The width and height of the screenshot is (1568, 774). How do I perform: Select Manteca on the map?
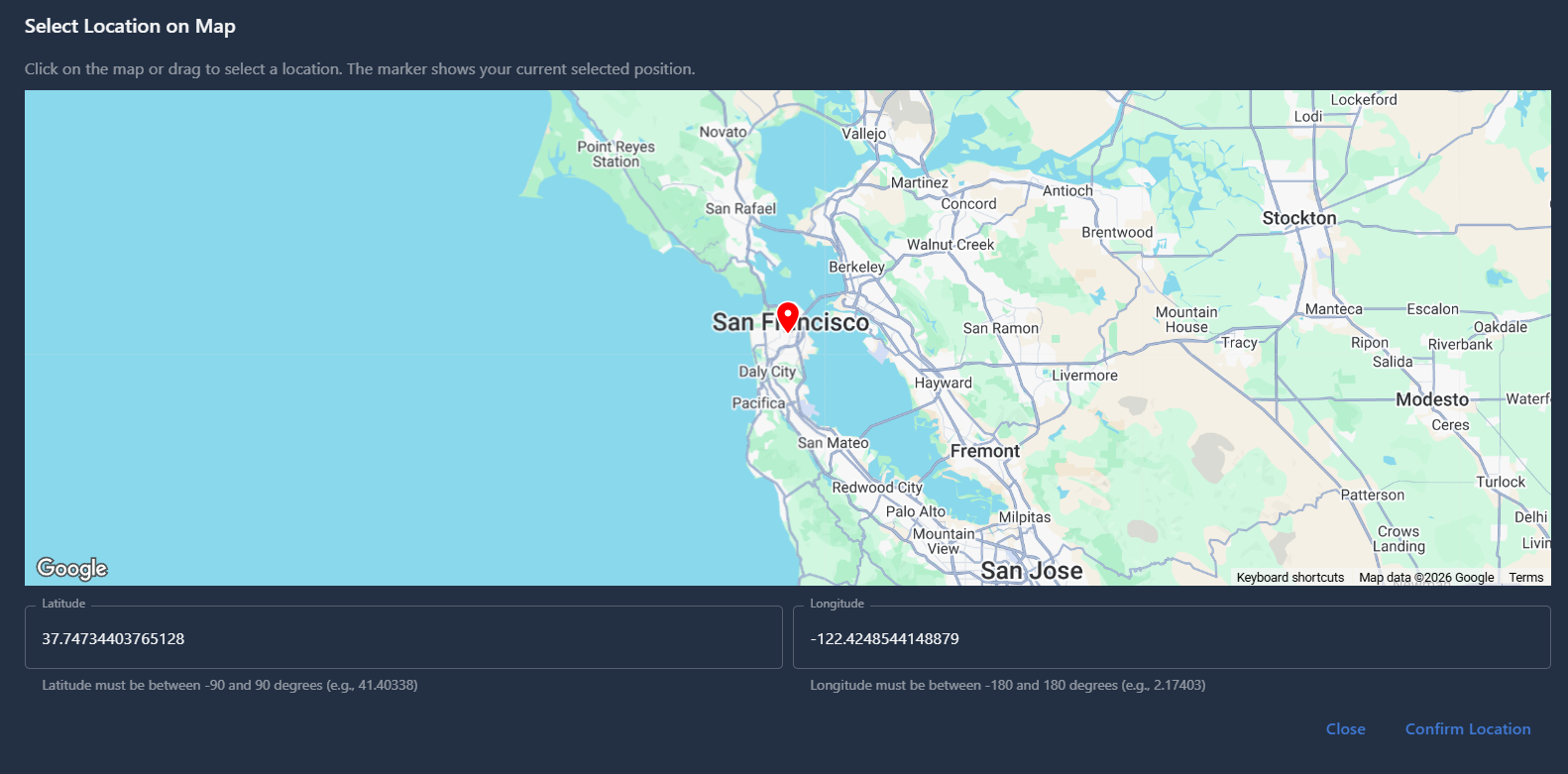tap(1334, 309)
